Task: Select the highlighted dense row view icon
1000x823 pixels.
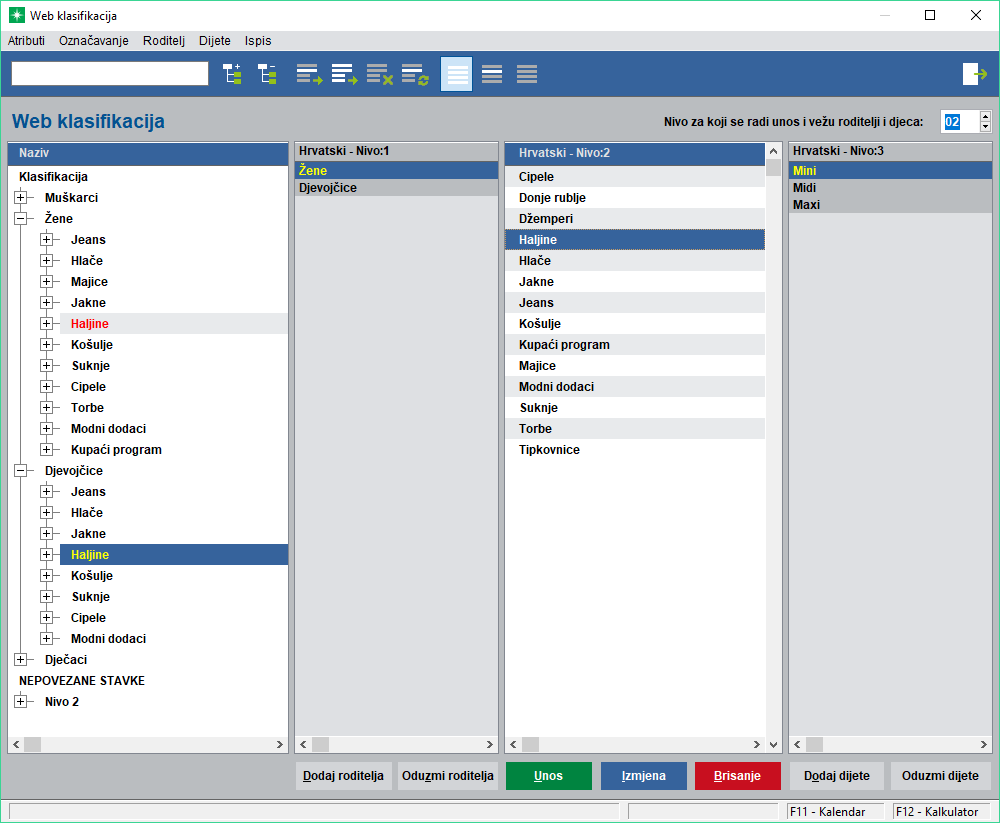Action: coord(456,74)
